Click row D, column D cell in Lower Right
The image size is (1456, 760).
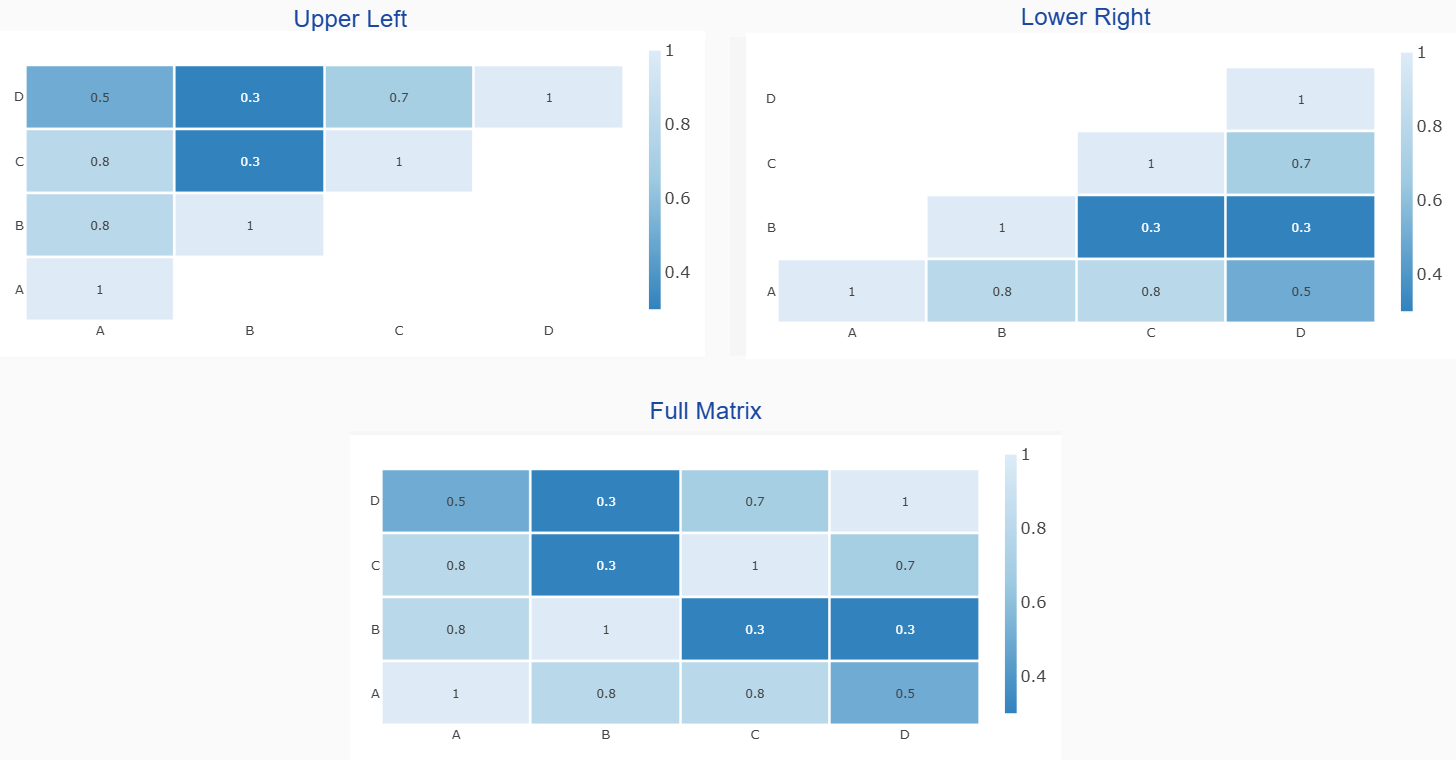click(x=1300, y=99)
